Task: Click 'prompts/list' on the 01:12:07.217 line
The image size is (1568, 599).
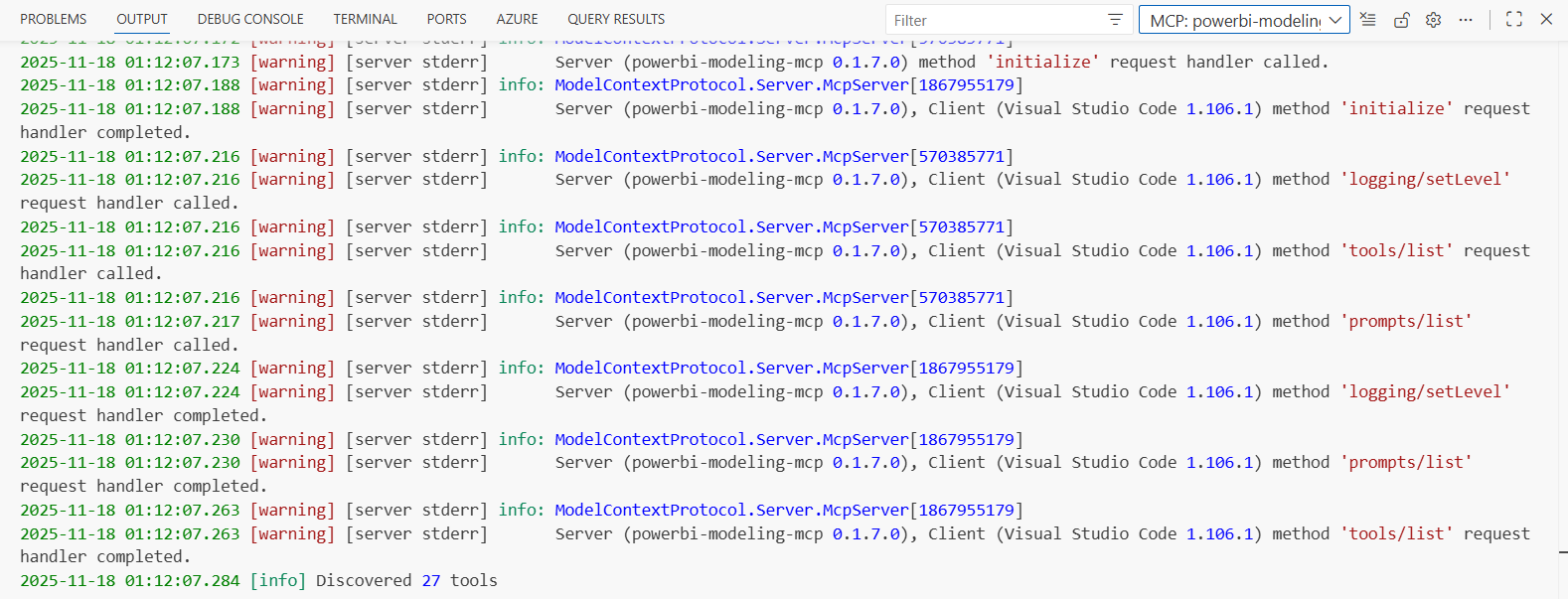Action: (1406, 321)
